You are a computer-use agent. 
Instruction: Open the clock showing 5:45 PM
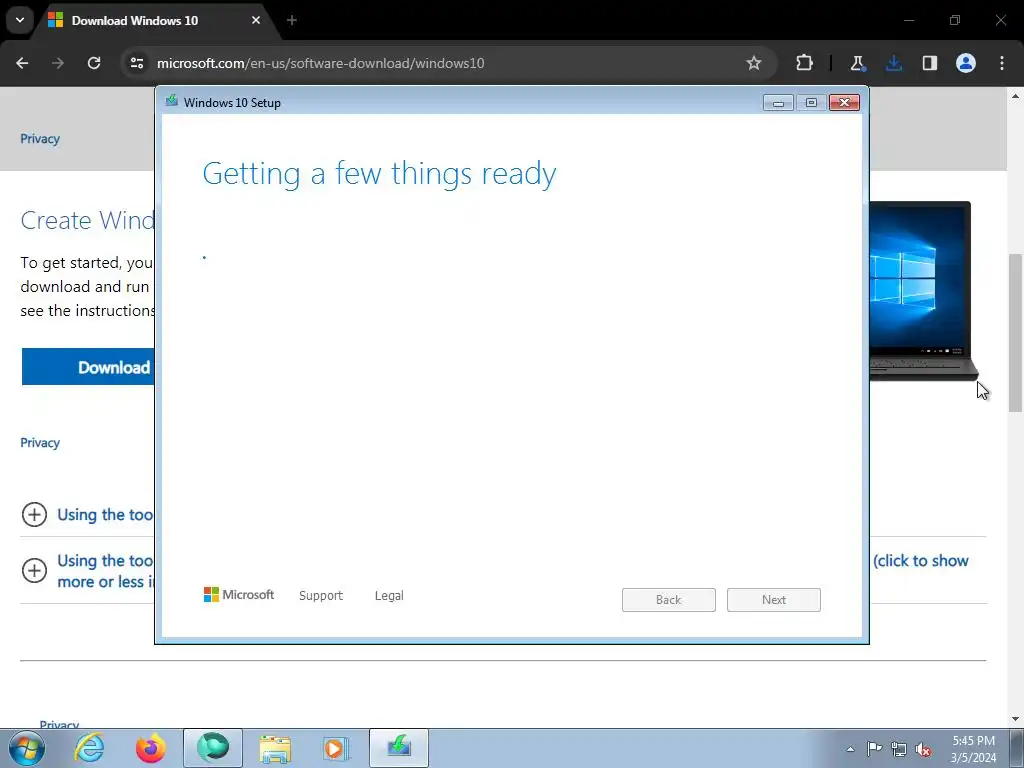click(974, 749)
